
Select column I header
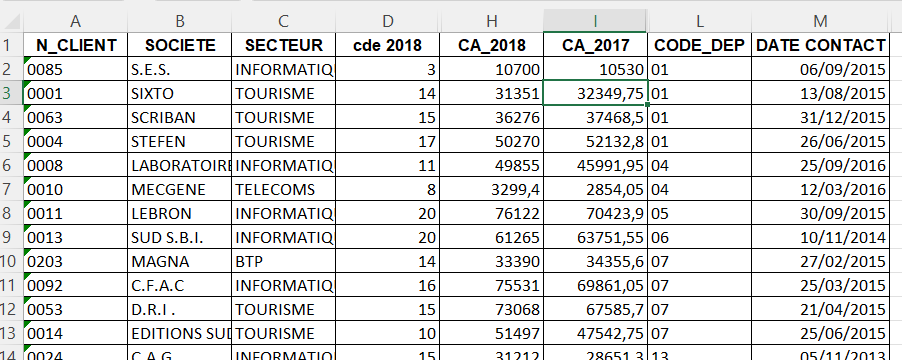[x=595, y=21]
